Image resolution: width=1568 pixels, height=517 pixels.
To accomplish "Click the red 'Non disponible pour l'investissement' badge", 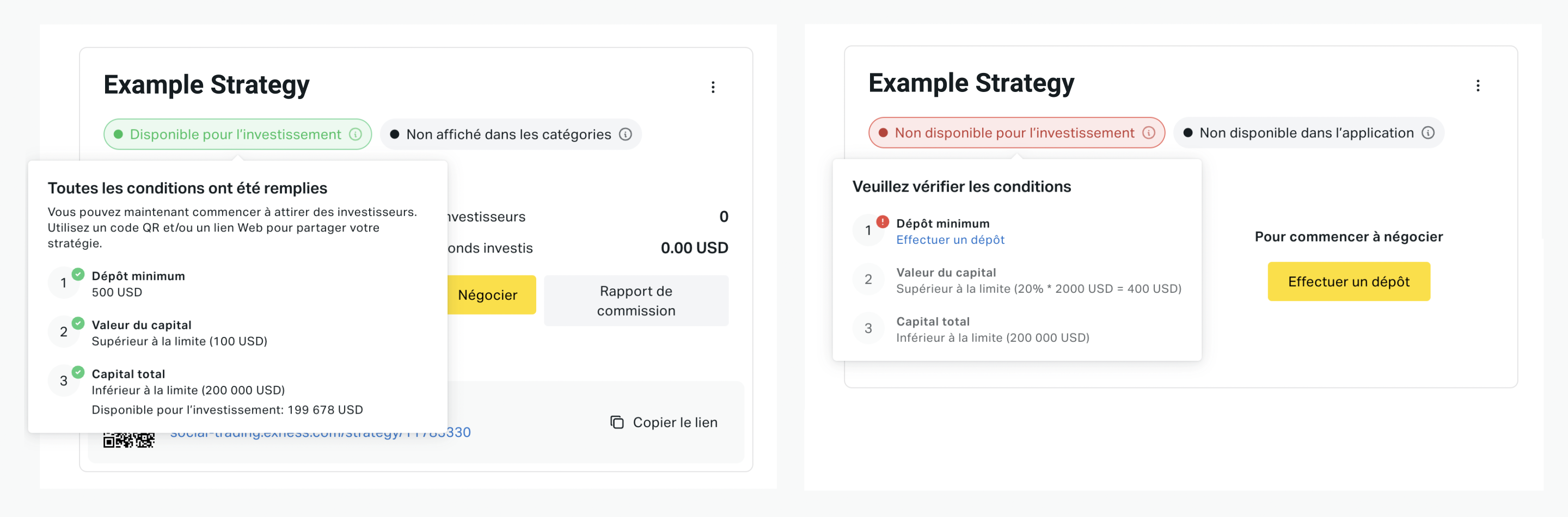I will pos(1016,133).
